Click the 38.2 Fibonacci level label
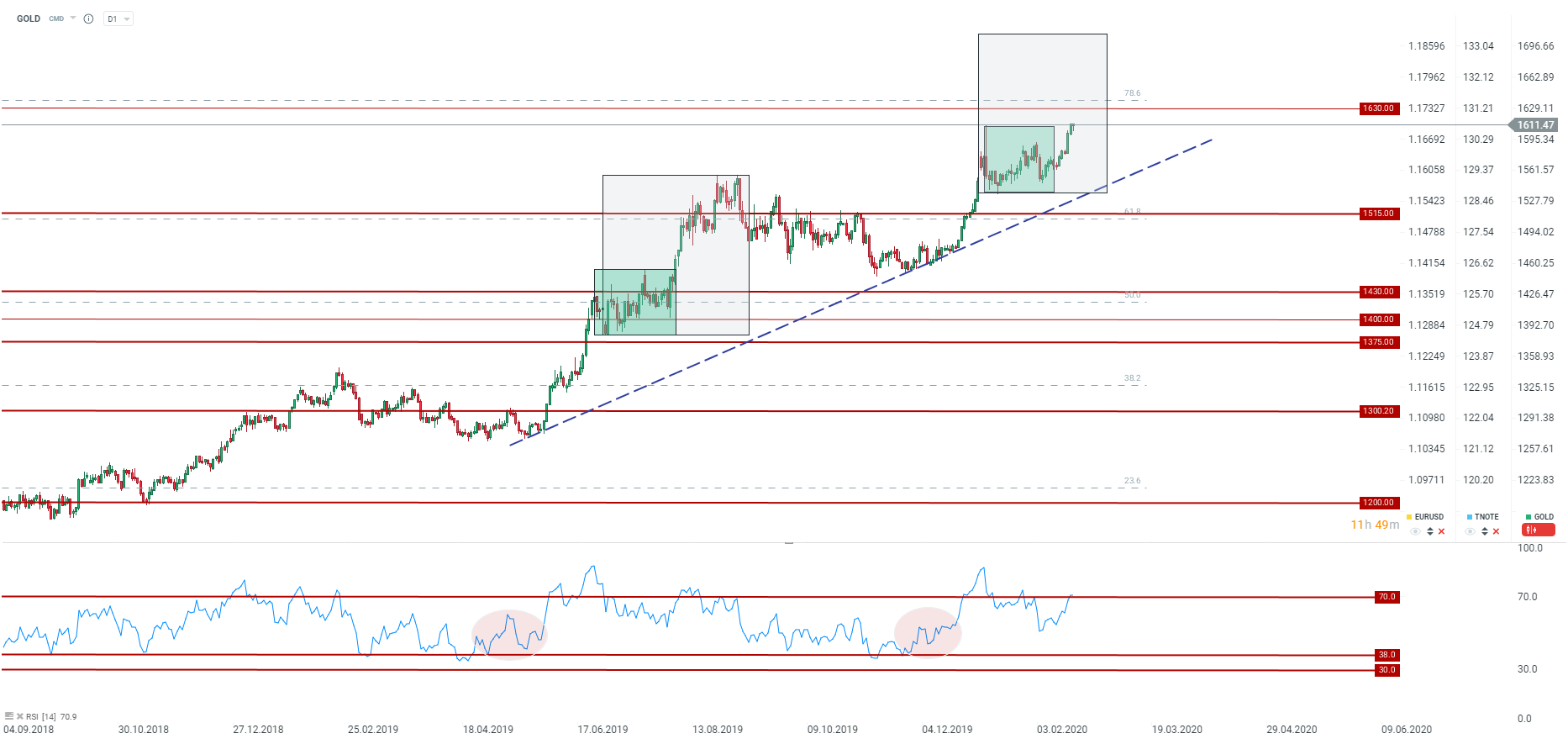Viewport: 1568px width, 744px height. coord(1133,378)
